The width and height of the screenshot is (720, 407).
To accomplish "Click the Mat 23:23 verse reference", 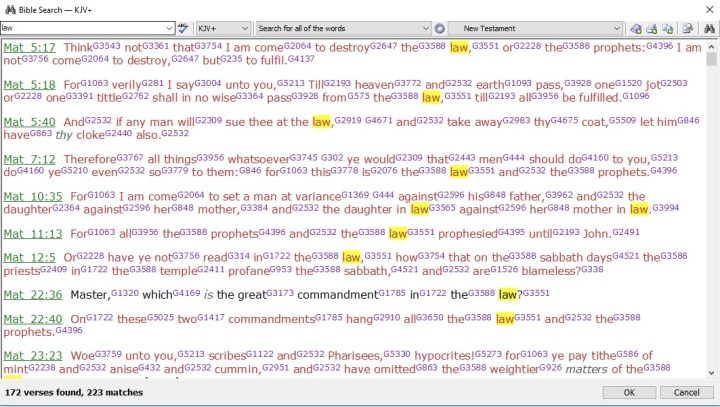I will pos(31,355).
